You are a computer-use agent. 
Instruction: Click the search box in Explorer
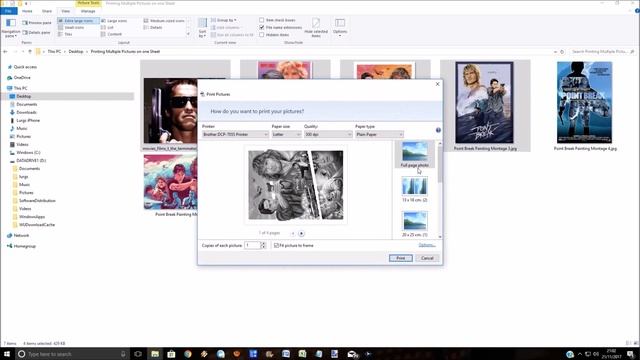(x=603, y=52)
